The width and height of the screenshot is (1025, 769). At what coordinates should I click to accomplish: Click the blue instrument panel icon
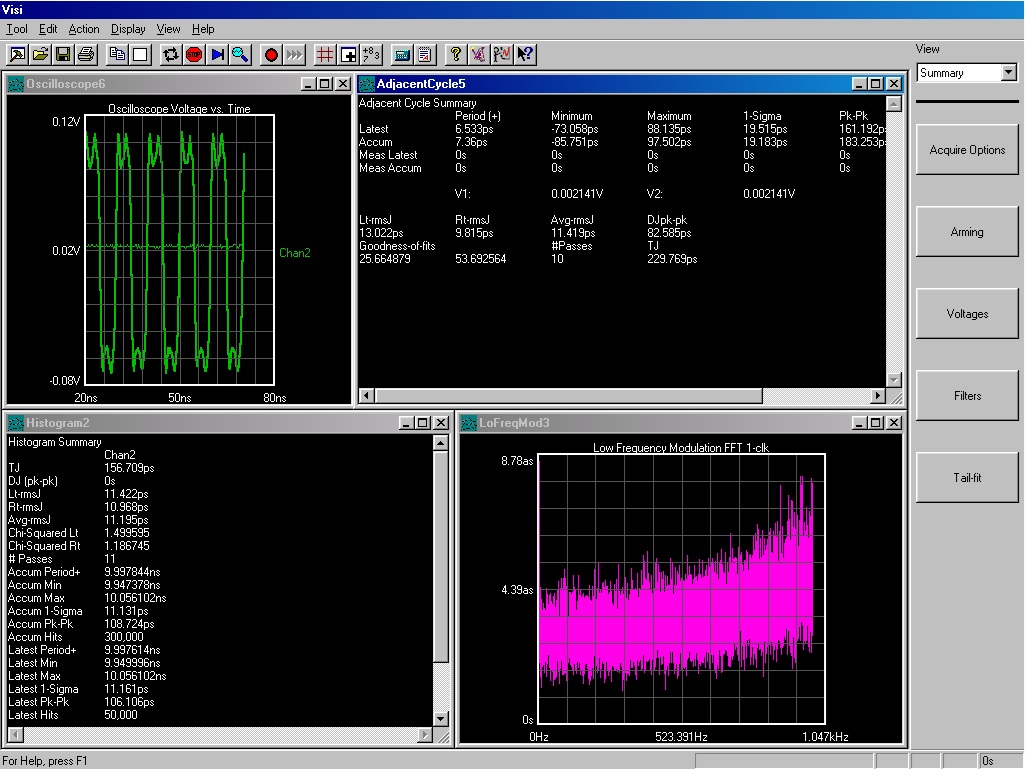click(402, 55)
